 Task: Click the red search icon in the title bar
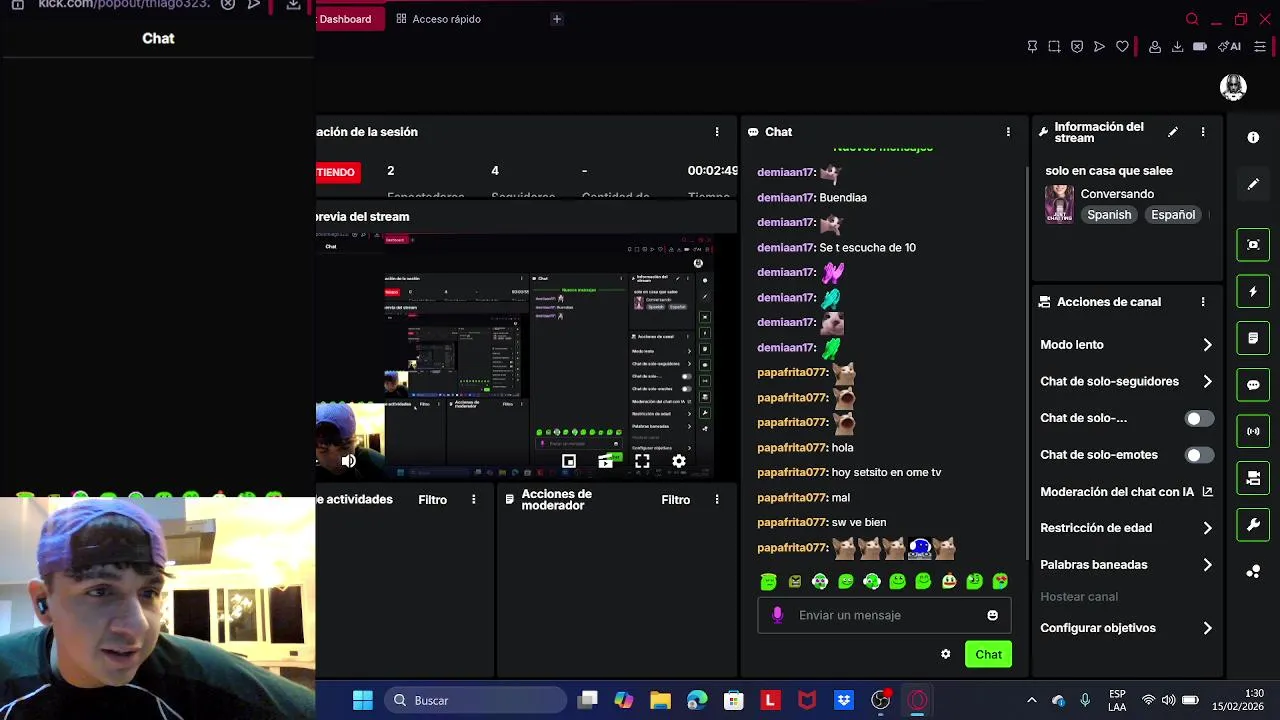coord(1192,19)
